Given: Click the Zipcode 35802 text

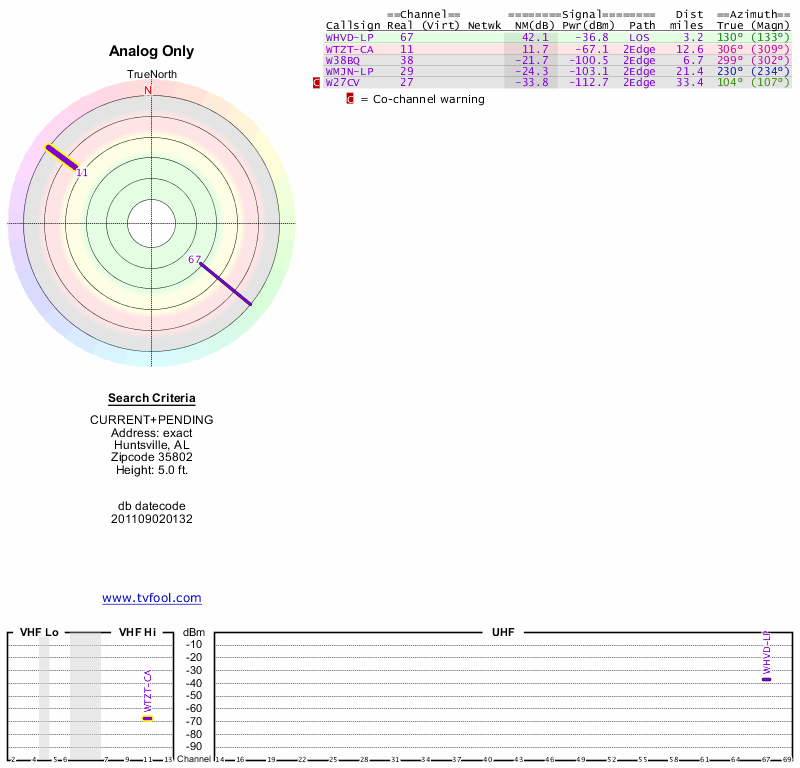Looking at the screenshot, I should pos(152,457).
